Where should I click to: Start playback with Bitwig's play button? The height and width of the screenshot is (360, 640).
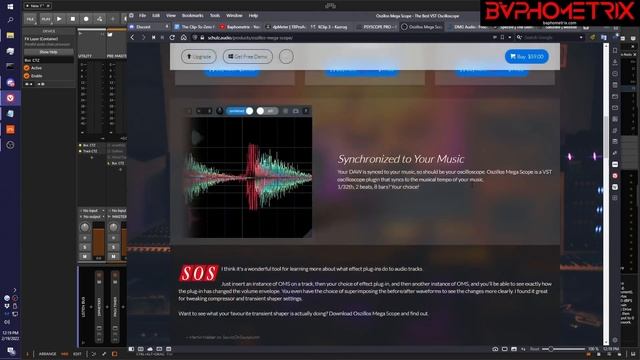tap(59, 19)
